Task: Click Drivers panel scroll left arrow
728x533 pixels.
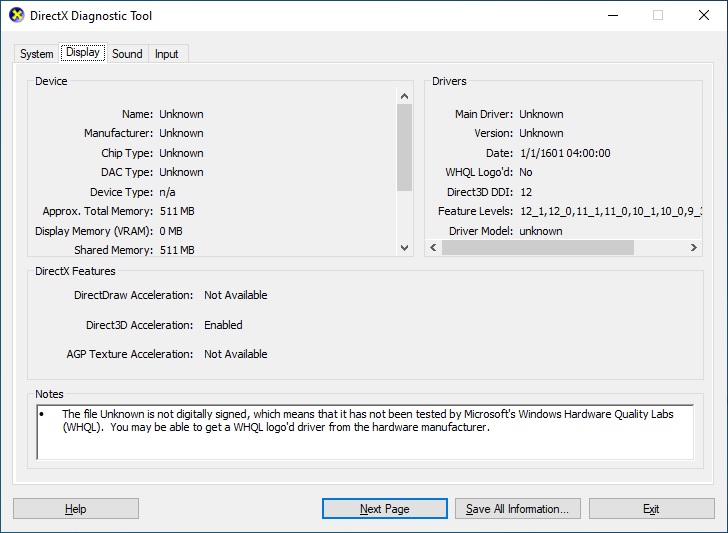Action: point(433,247)
